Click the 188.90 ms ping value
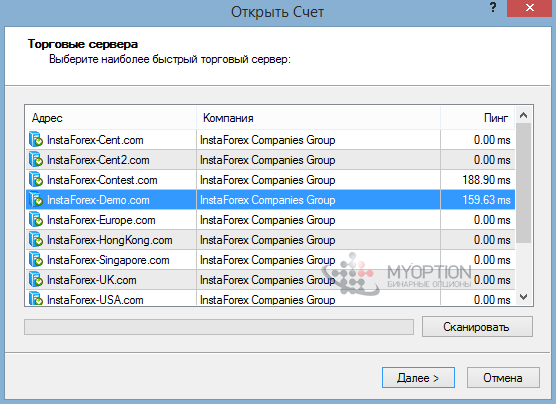This screenshot has height=404, width=556. tap(486, 180)
